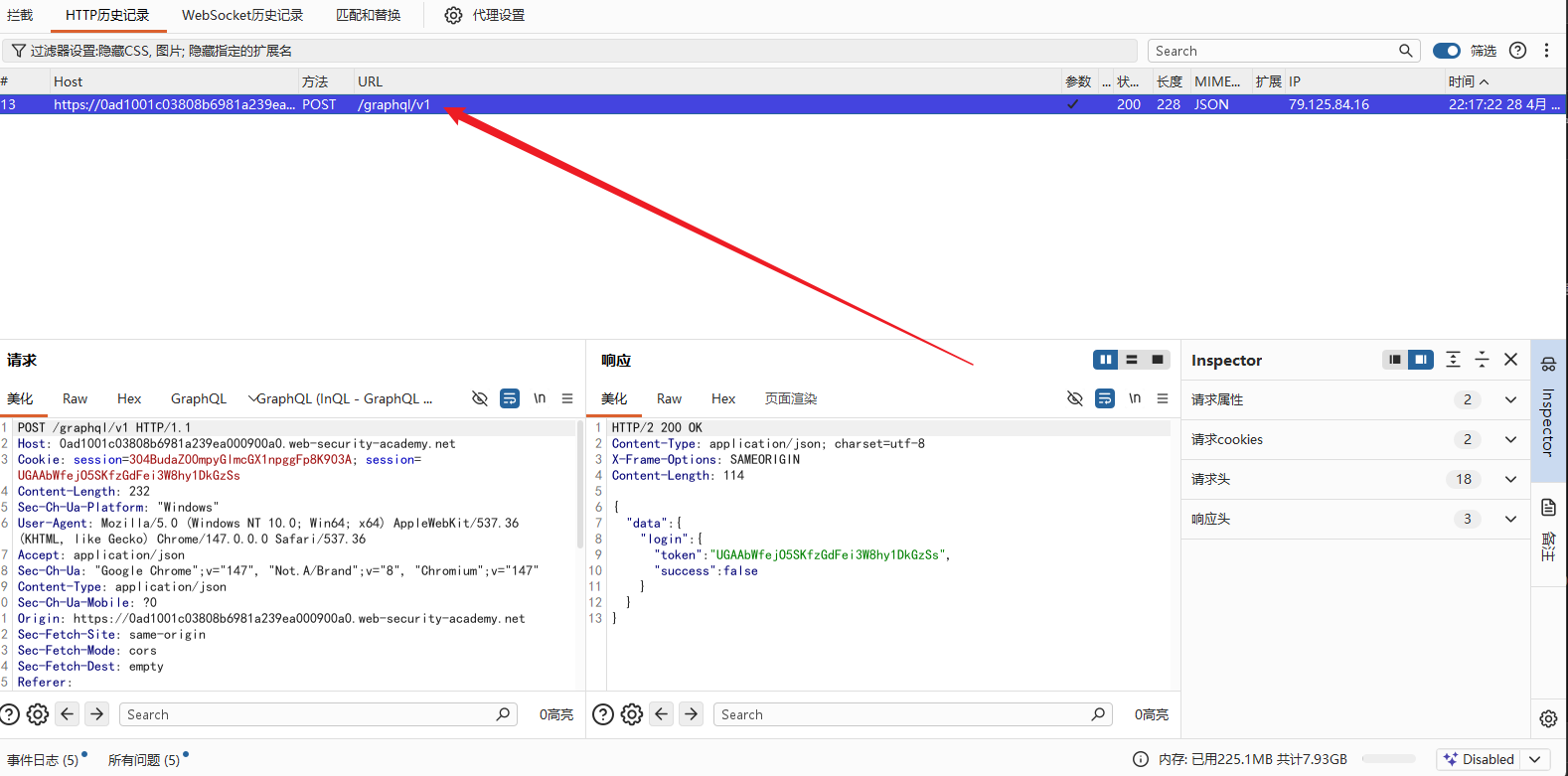Open request panel search settings gear
1568x776 pixels.
tap(38, 714)
